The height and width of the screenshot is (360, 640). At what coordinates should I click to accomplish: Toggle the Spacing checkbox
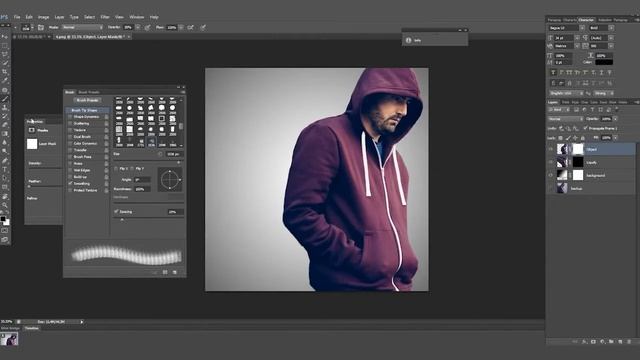tap(116, 211)
